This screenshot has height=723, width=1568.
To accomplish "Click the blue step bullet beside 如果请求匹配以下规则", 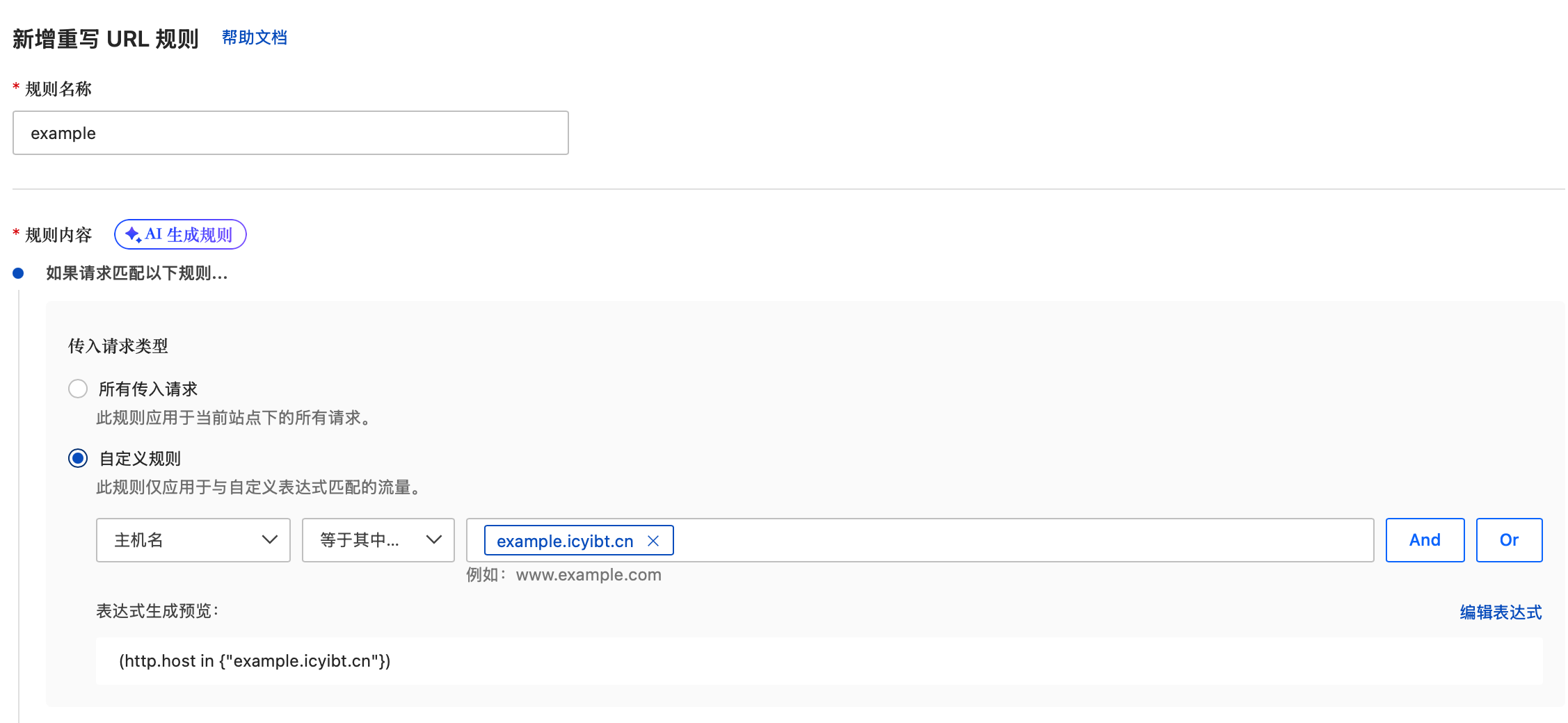I will tap(19, 273).
